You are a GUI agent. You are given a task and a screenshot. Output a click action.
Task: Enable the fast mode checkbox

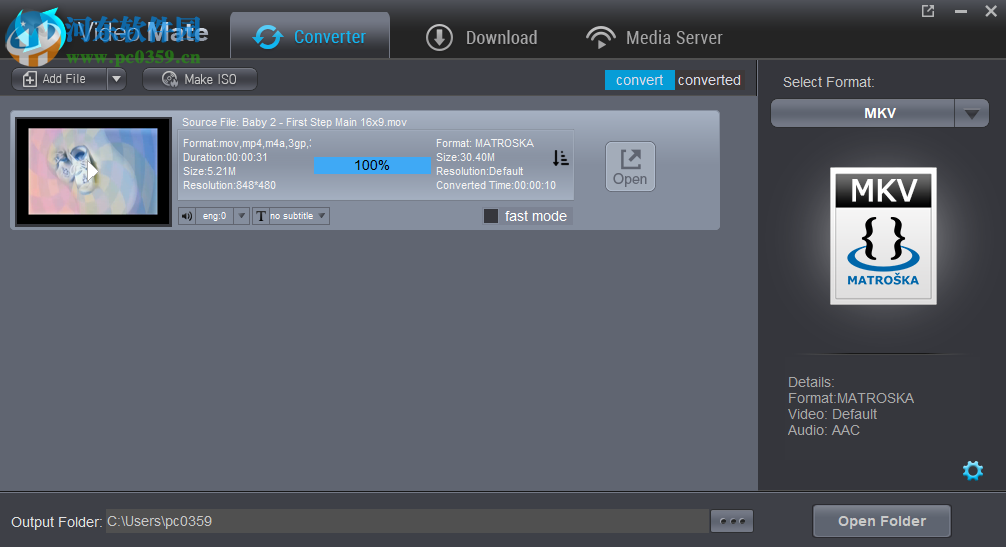(x=491, y=216)
